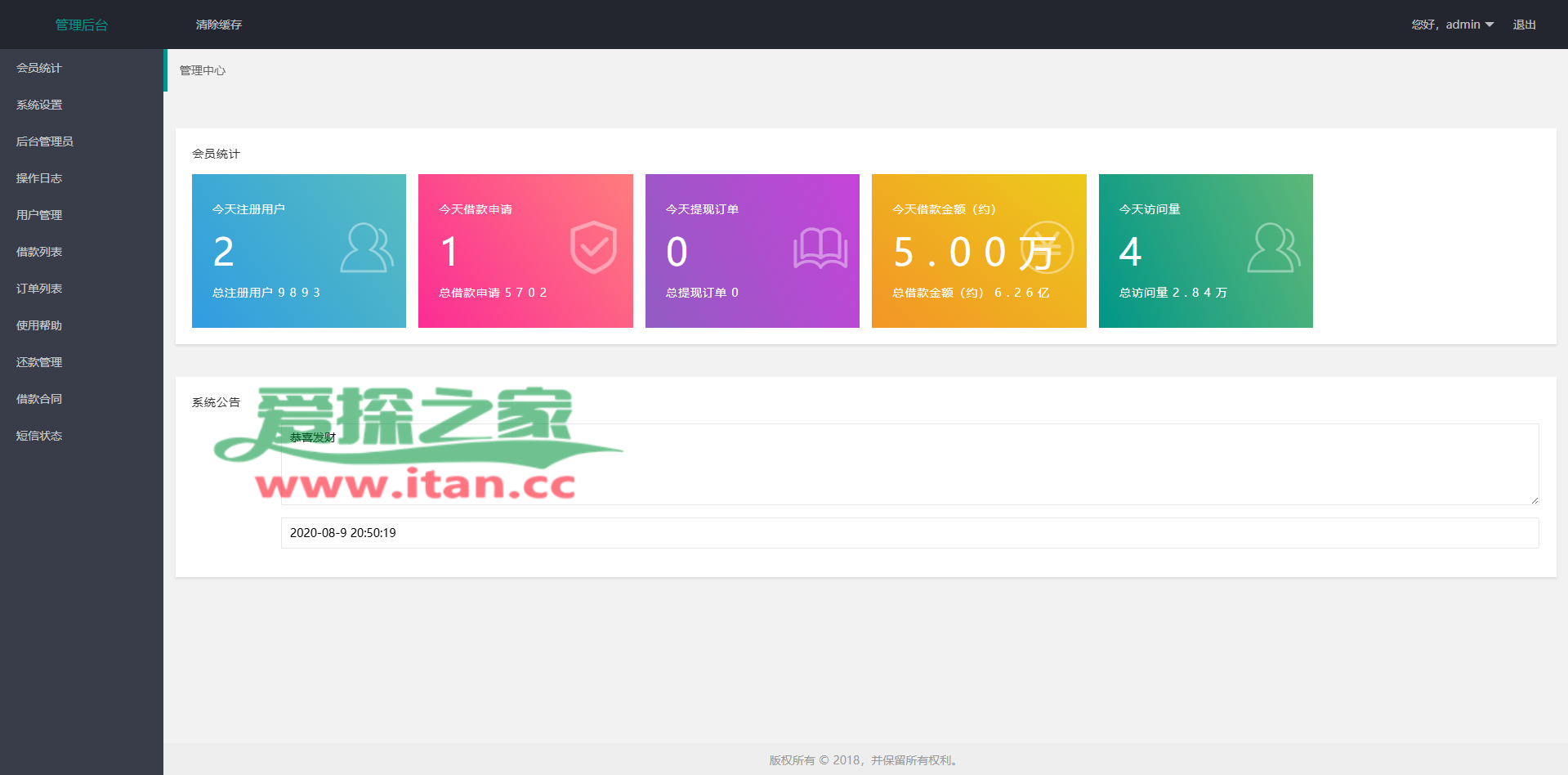Viewport: 1568px width, 775px height.
Task: Select the 管理中心 tab
Action: pyautogui.click(x=203, y=70)
